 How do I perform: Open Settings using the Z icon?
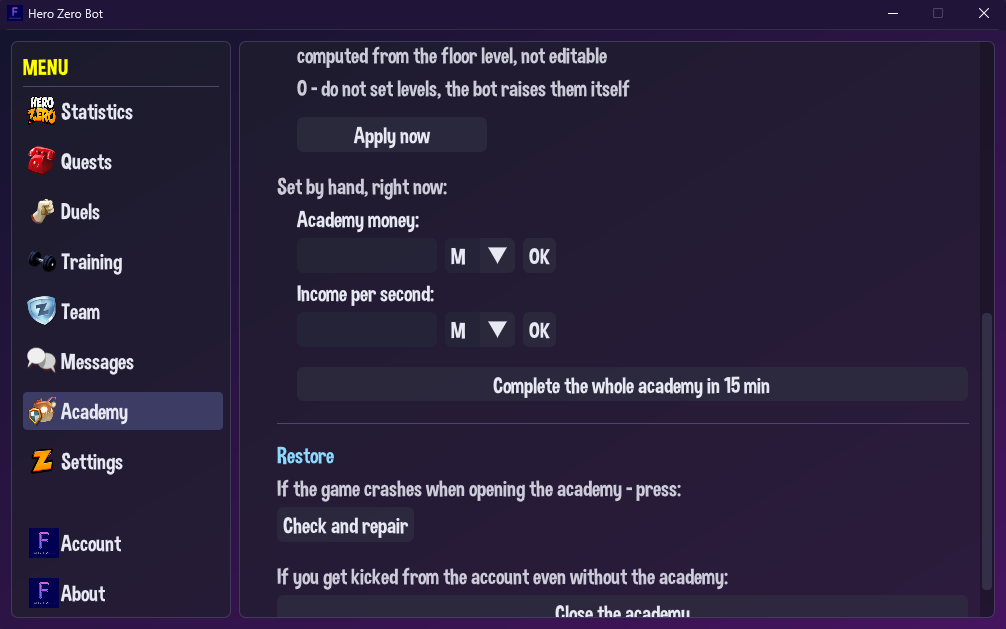[42, 461]
